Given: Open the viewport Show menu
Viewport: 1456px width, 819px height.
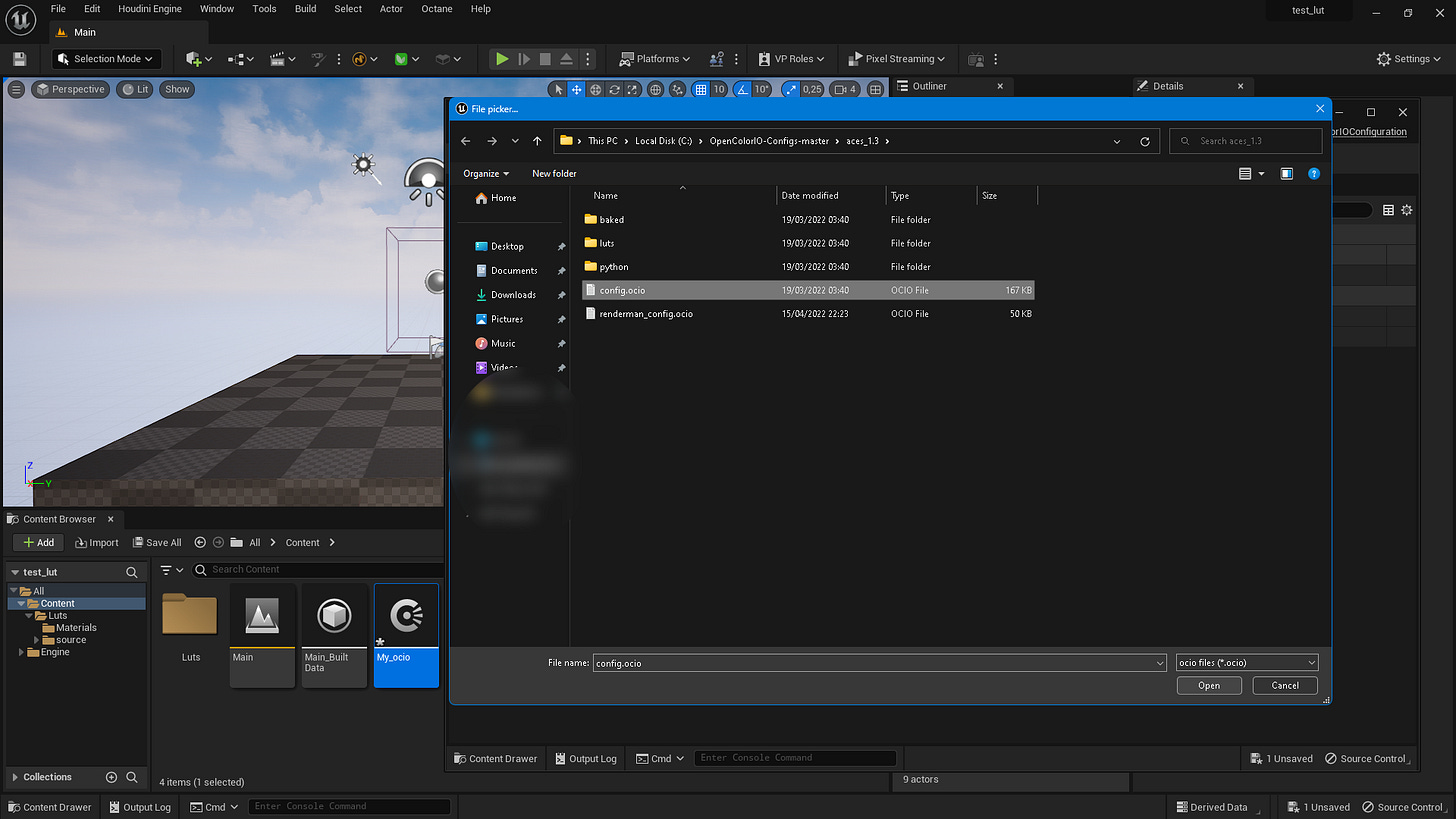Looking at the screenshot, I should 177,89.
